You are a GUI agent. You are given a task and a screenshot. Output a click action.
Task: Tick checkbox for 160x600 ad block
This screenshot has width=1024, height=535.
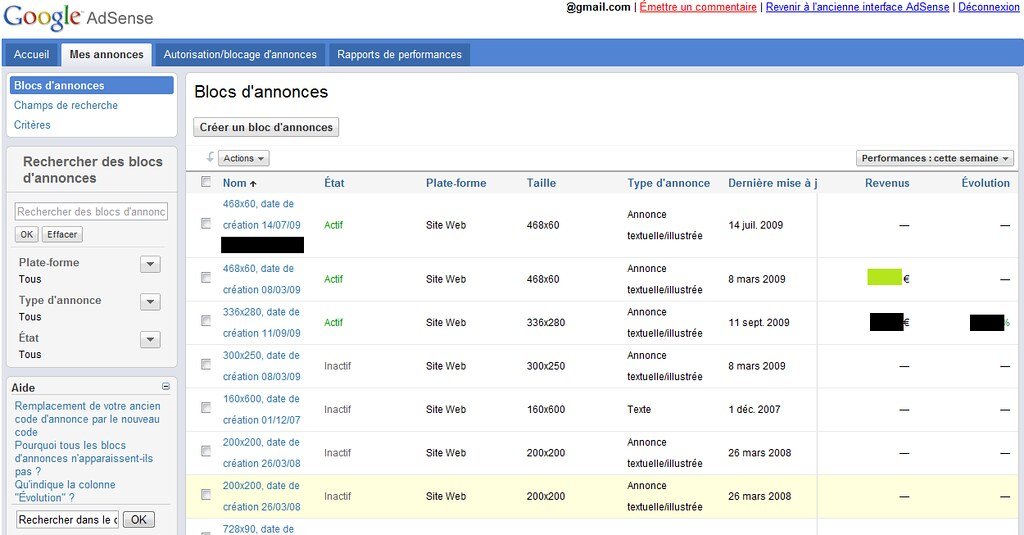[206, 408]
